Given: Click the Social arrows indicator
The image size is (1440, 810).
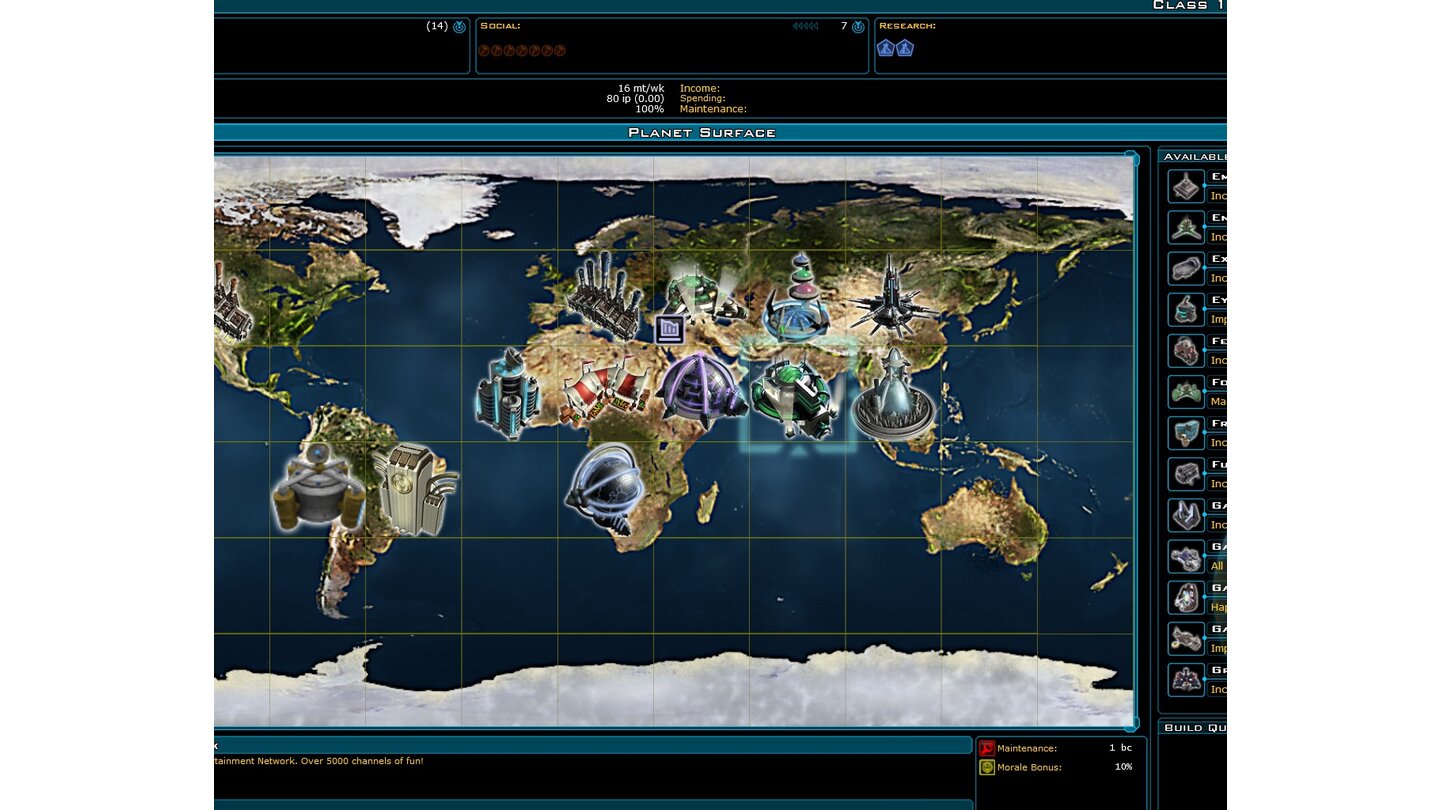Looking at the screenshot, I should [x=805, y=26].
